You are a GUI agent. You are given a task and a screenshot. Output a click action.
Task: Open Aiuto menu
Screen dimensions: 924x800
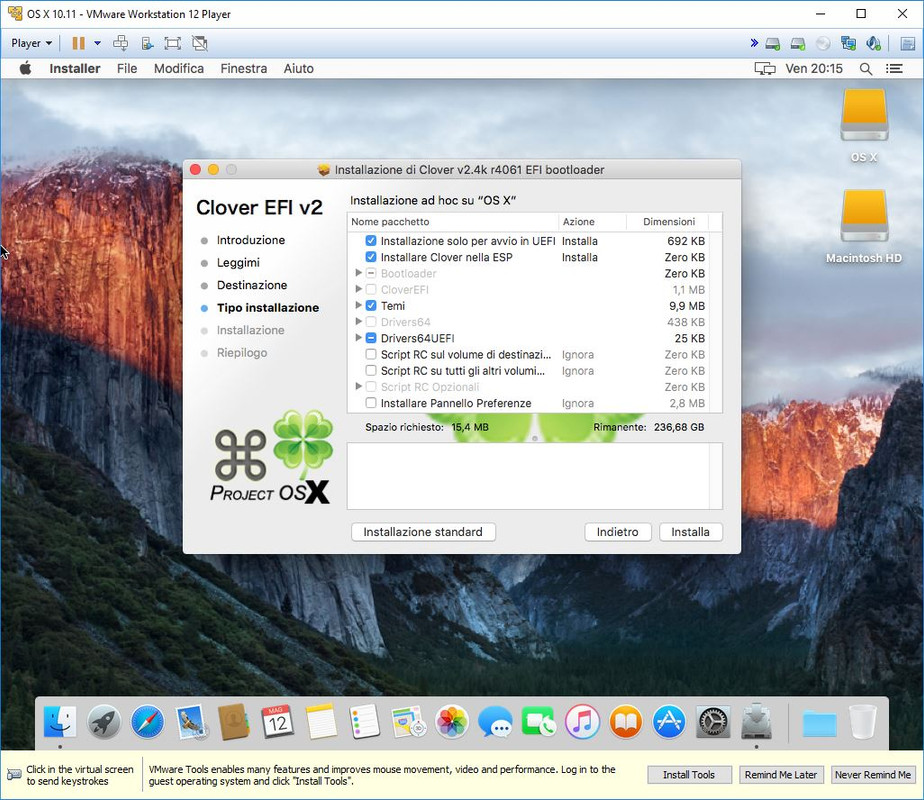[x=298, y=69]
